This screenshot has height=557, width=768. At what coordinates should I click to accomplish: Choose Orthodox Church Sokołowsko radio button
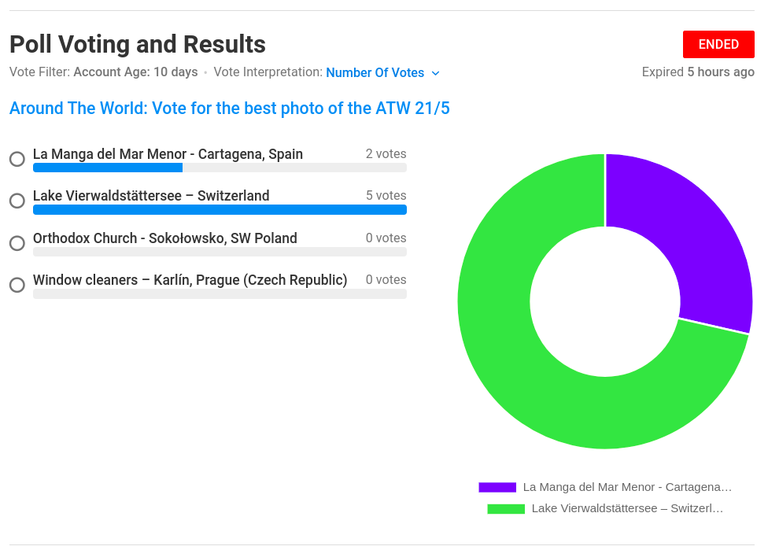pos(17,243)
